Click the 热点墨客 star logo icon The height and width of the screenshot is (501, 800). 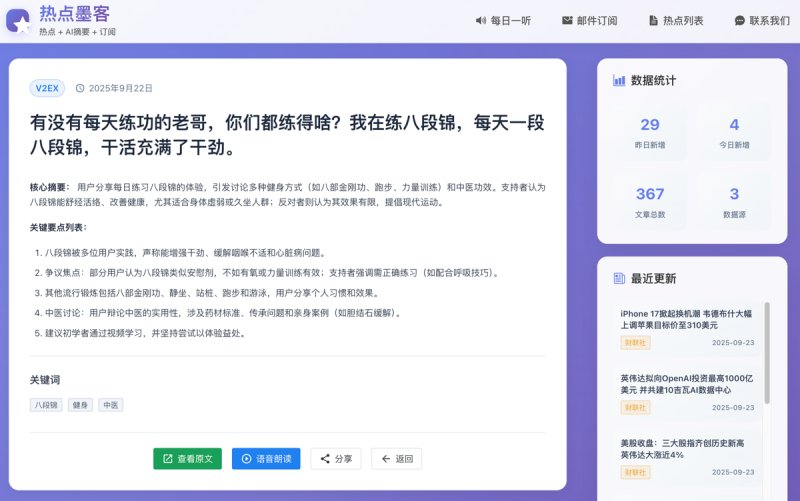[x=18, y=21]
